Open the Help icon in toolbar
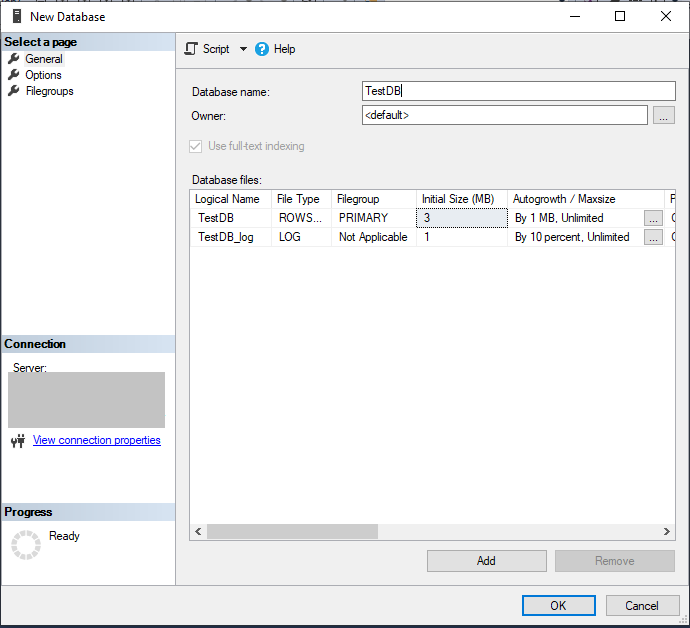The height and width of the screenshot is (628, 690). coord(262,49)
